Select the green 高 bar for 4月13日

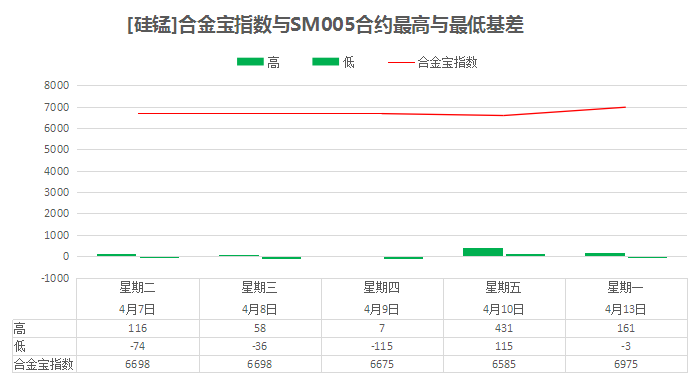click(x=605, y=255)
